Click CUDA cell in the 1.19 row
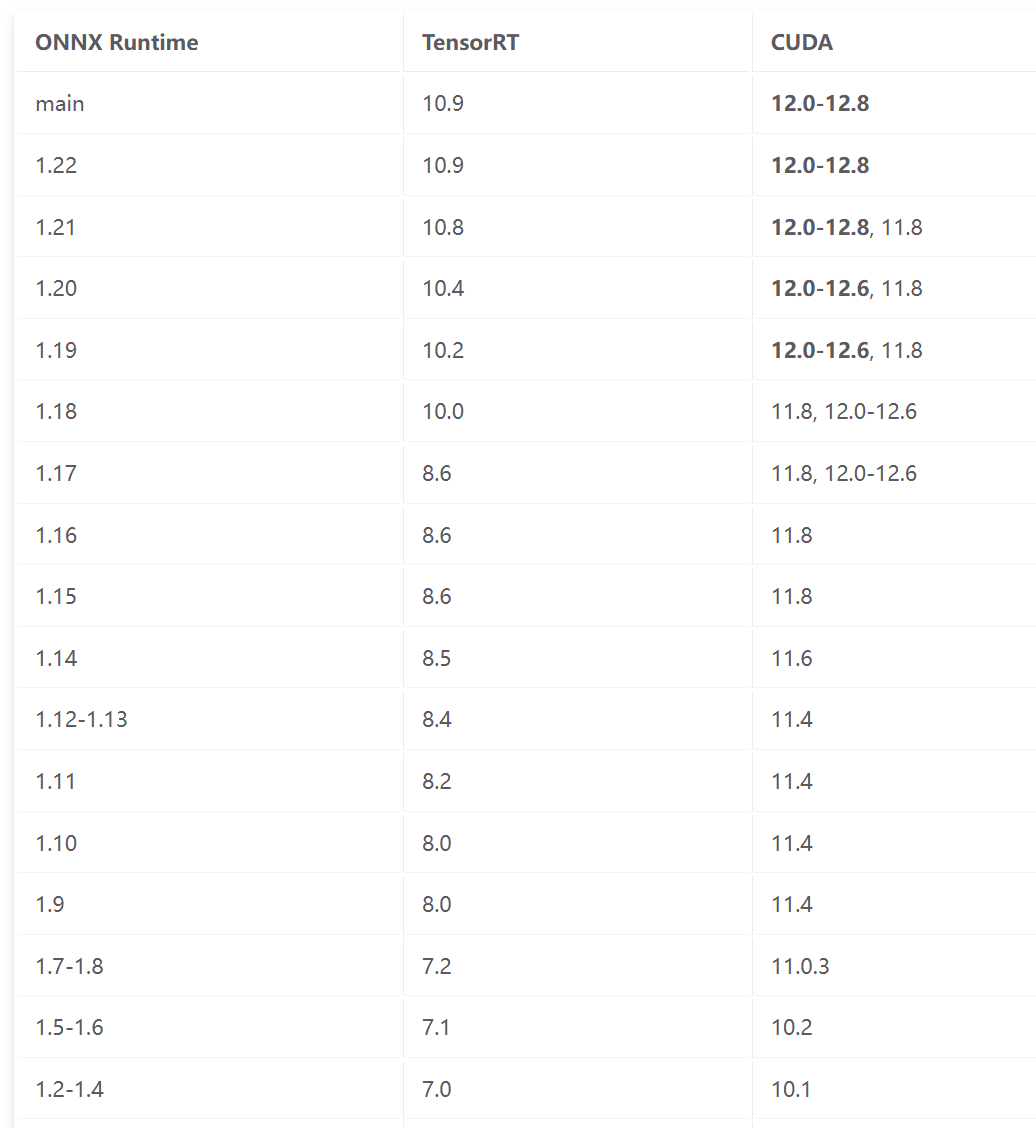Viewport: 1036px width, 1128px height. 846,350
